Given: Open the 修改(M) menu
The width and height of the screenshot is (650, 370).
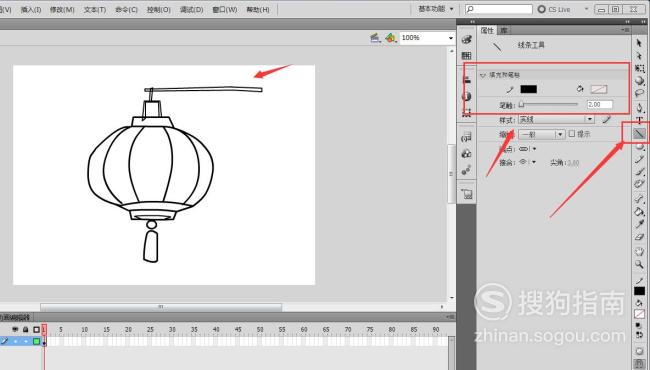Looking at the screenshot, I should pos(62,9).
